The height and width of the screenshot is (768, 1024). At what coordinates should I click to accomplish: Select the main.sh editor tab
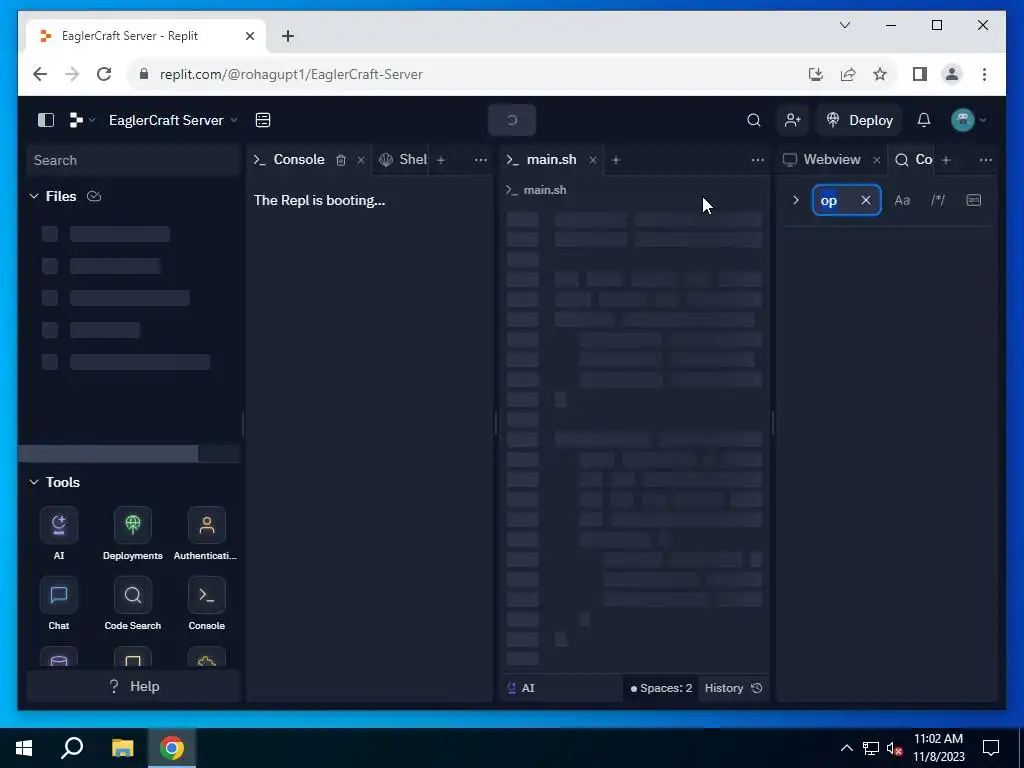[x=542, y=160]
